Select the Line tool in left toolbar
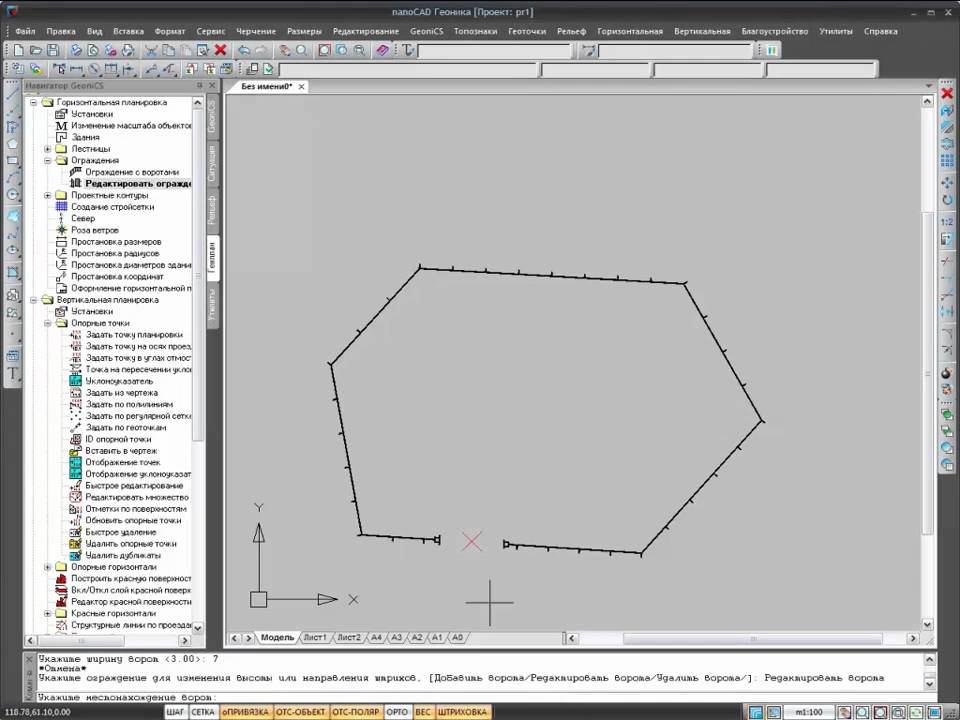The height and width of the screenshot is (720, 960). [x=12, y=94]
